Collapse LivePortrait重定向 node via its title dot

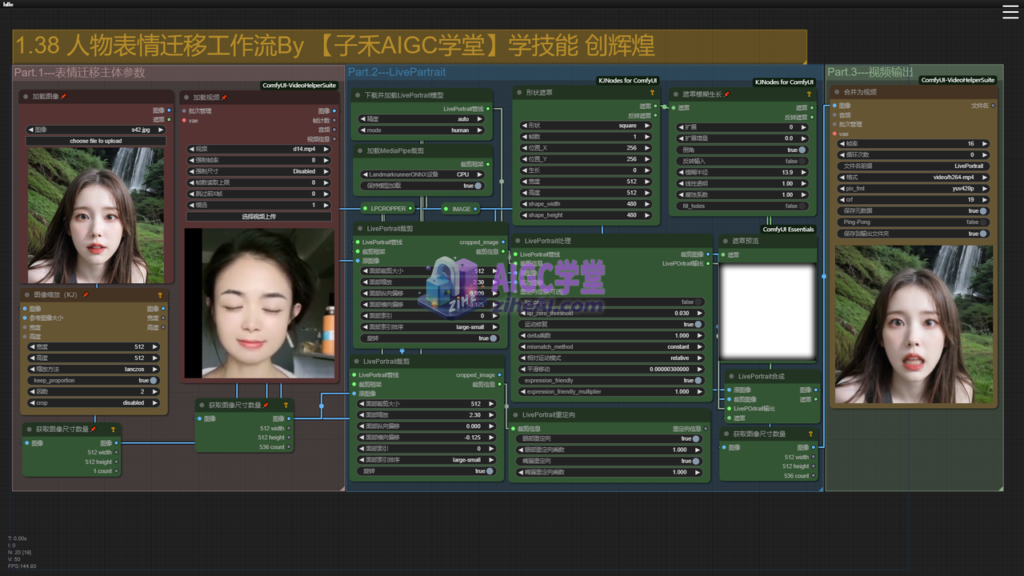tap(515, 415)
